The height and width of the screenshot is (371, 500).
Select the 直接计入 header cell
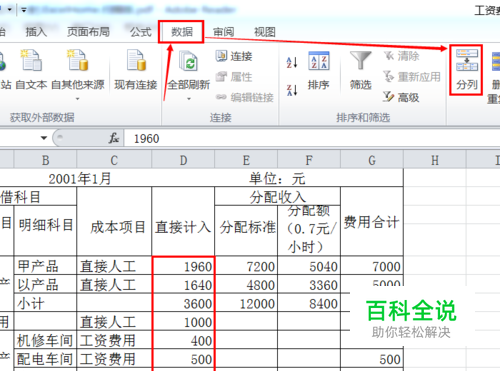coord(183,221)
